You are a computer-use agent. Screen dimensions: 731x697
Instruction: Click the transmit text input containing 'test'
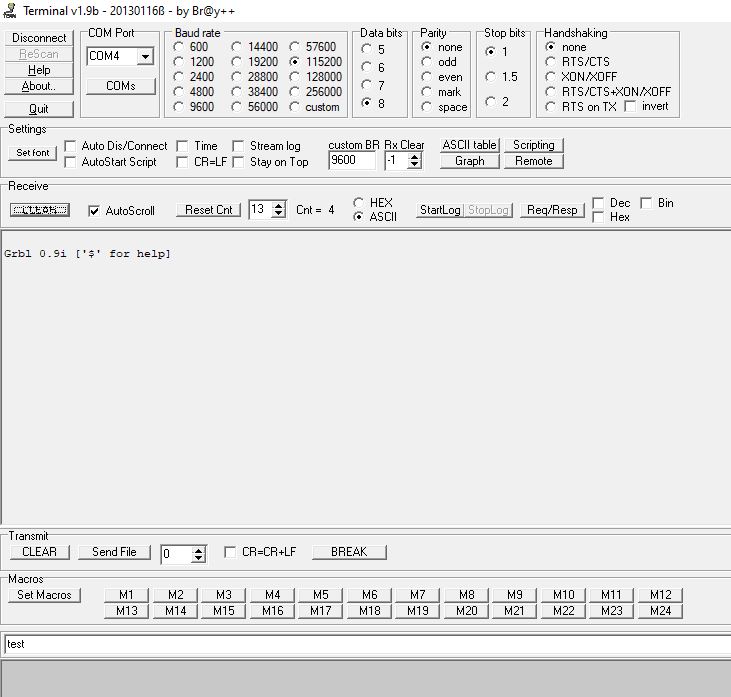(x=366, y=645)
